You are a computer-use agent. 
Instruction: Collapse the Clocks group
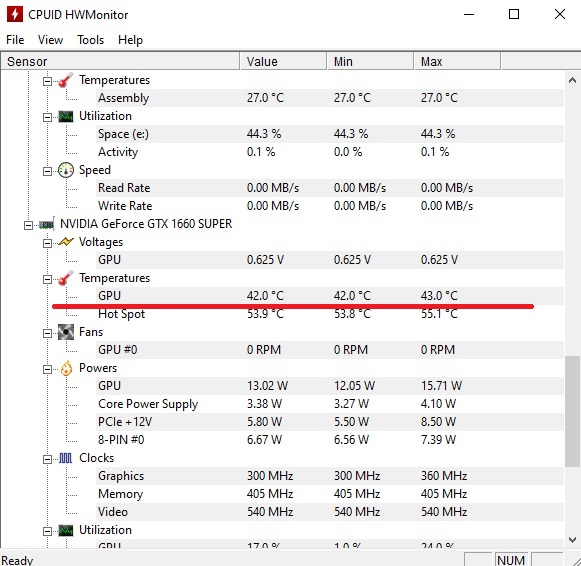pyautogui.click(x=47, y=459)
